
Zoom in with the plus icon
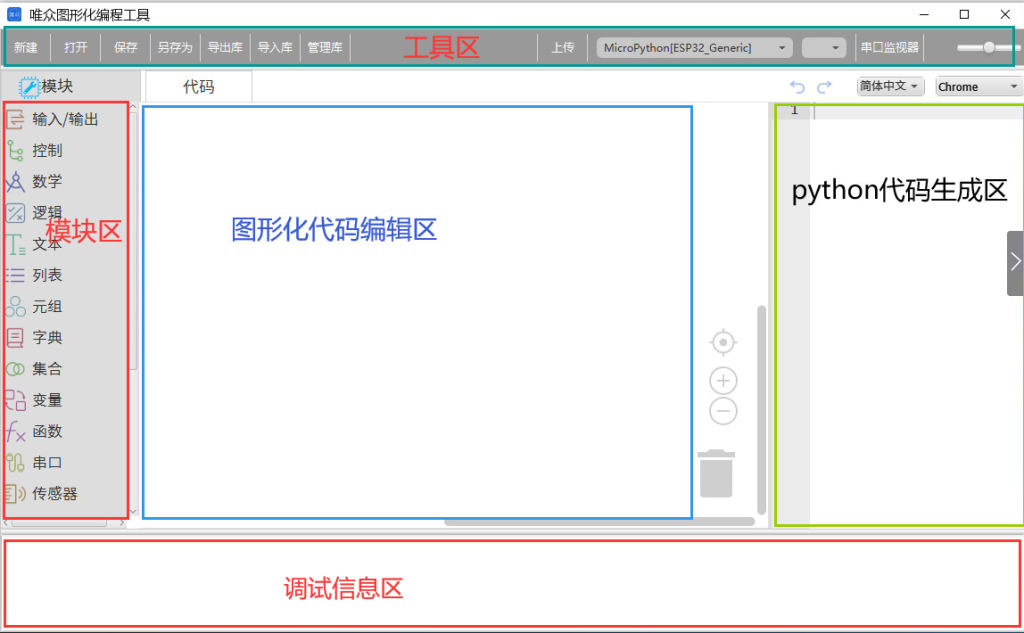[723, 381]
